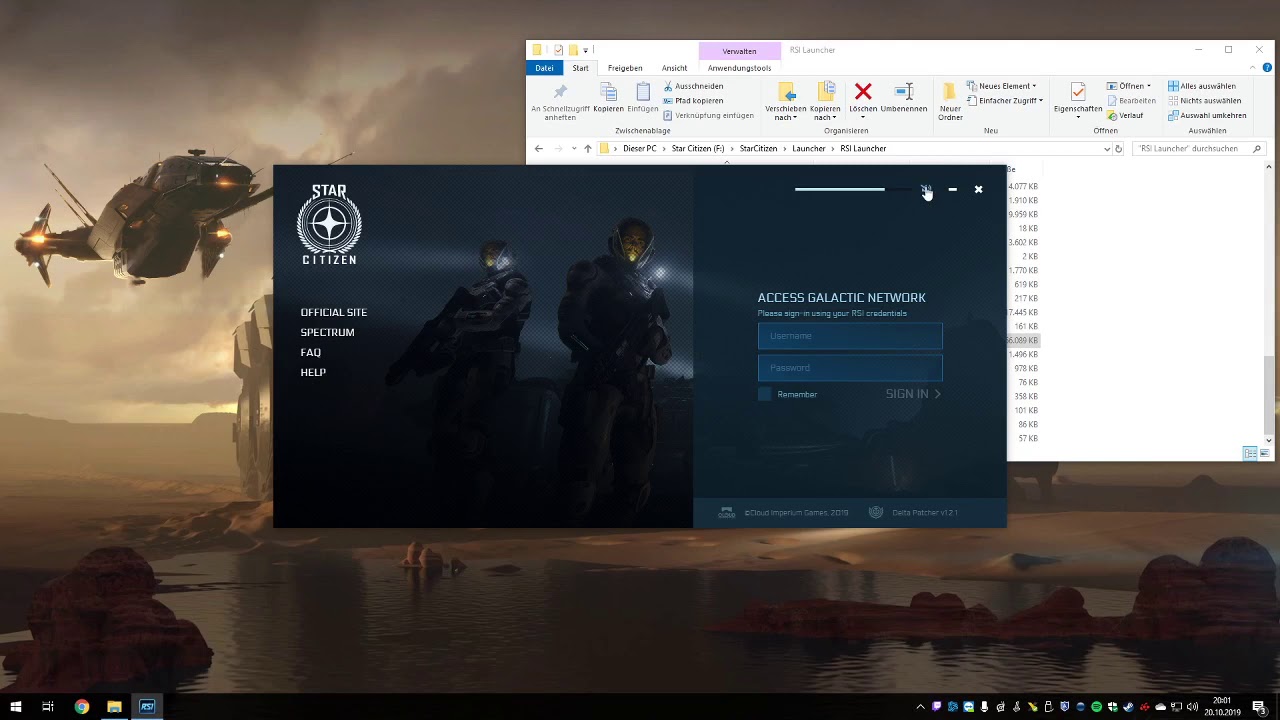Viewport: 1280px width, 720px height.
Task: Focus the Username field
Action: (x=850, y=336)
